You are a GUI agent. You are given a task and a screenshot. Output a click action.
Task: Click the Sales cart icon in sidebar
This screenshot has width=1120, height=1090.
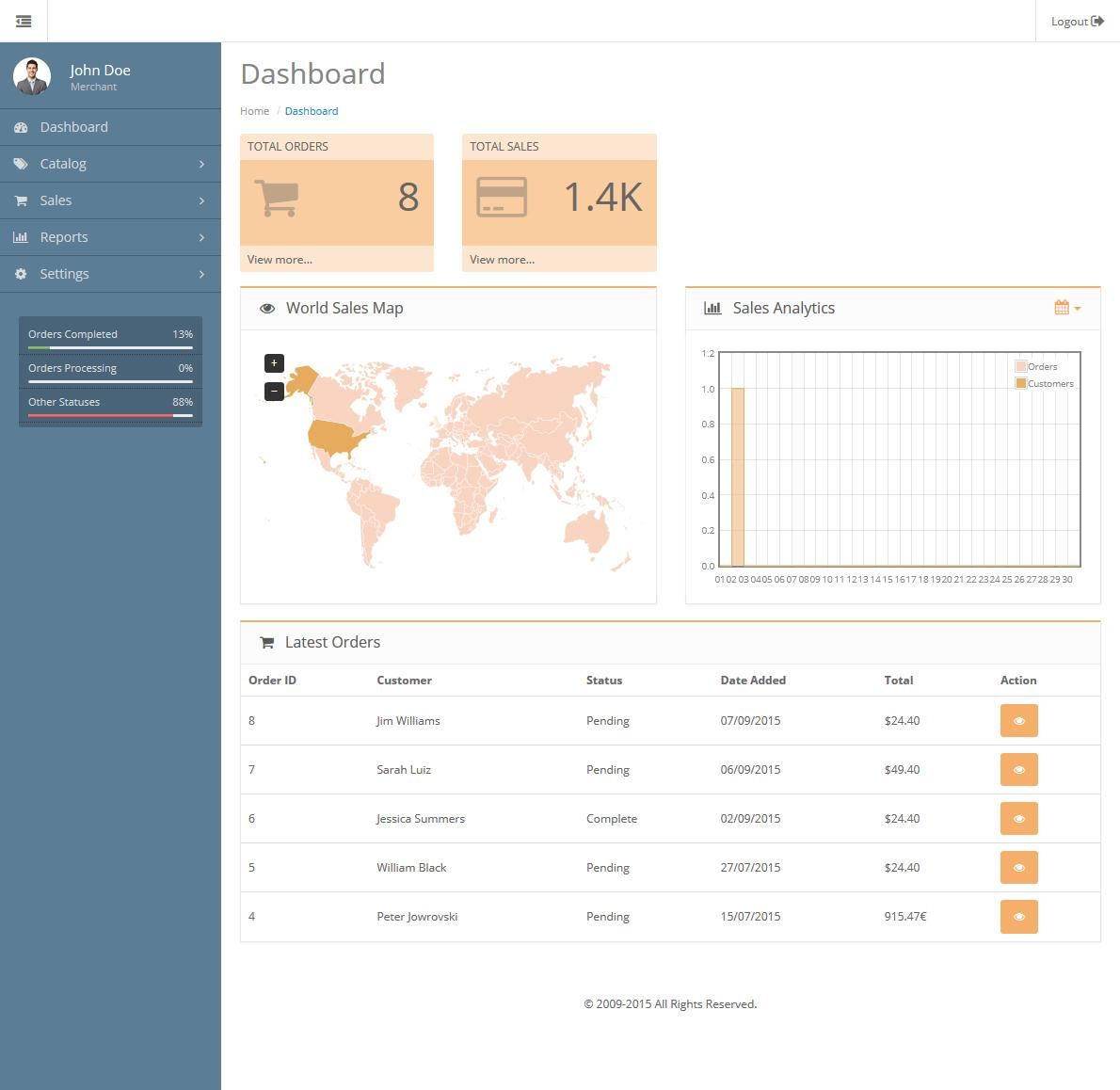coord(20,200)
